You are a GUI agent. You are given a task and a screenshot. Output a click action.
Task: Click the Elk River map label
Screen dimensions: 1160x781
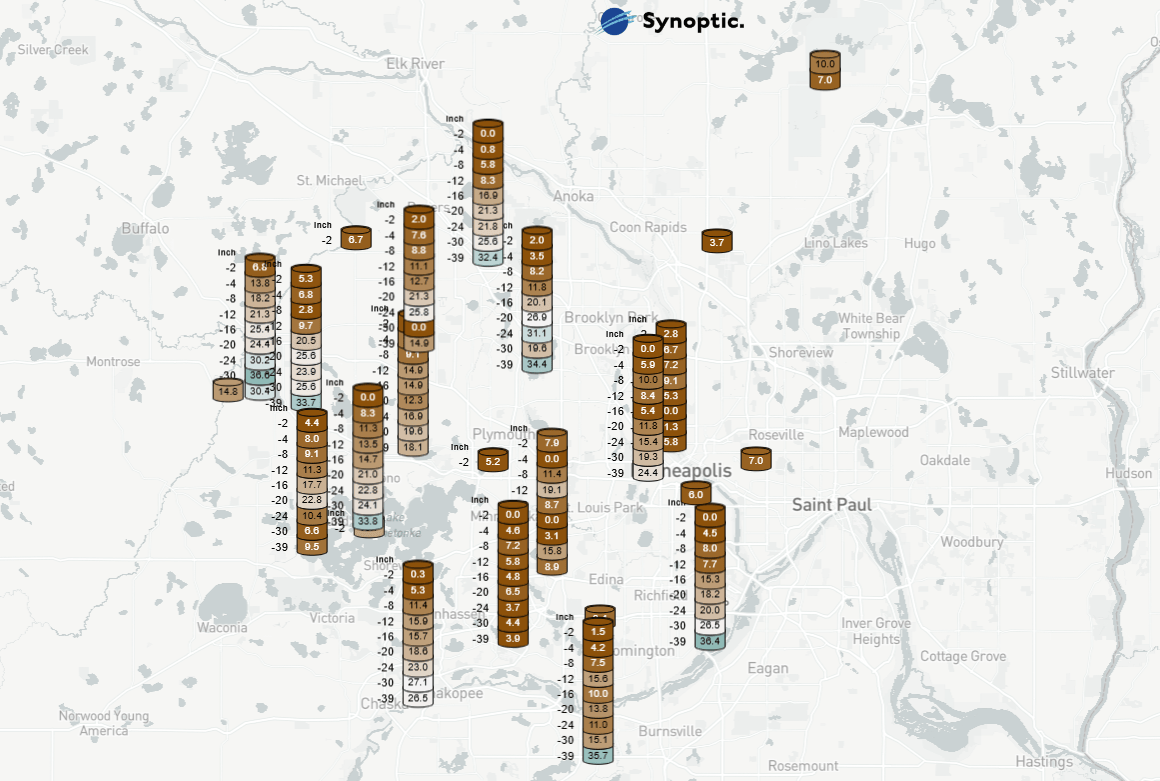point(415,64)
